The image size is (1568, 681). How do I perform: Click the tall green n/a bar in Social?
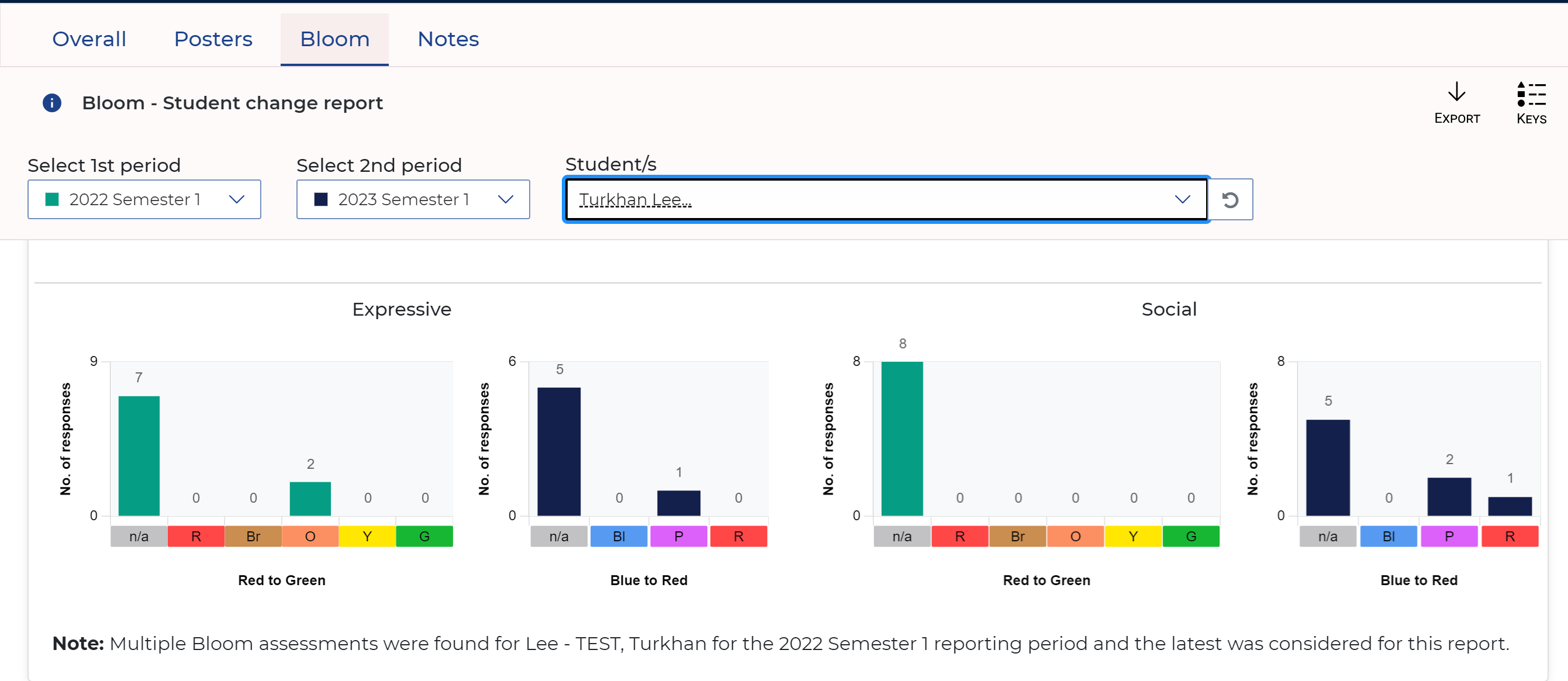(x=902, y=438)
